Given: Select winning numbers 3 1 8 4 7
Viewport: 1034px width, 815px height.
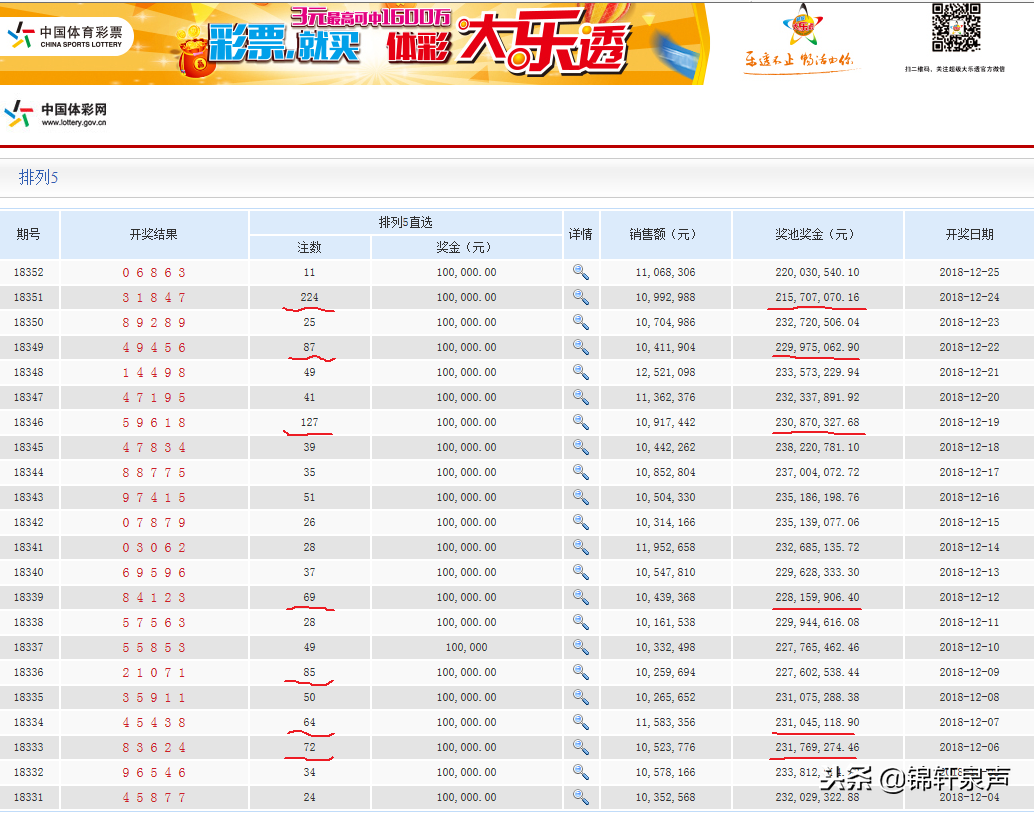Looking at the screenshot, I should 154,297.
